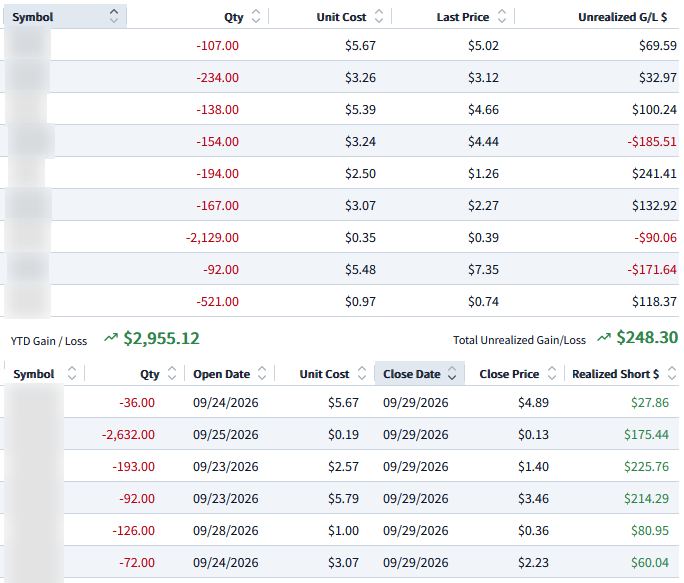Click realized gain $225.76
The height and width of the screenshot is (583, 684).
(x=646, y=466)
